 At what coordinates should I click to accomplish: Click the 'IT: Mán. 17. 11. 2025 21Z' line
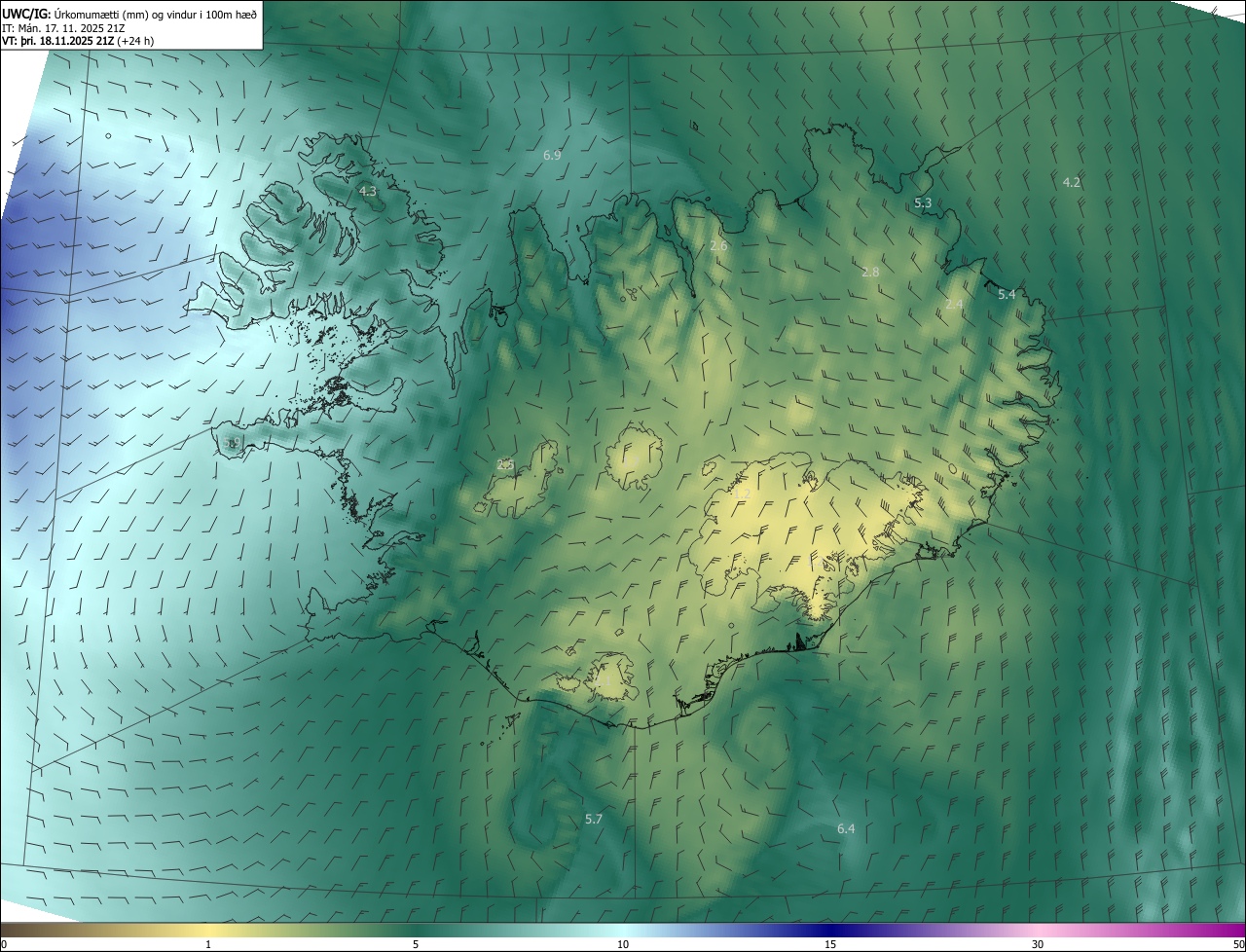point(62,28)
